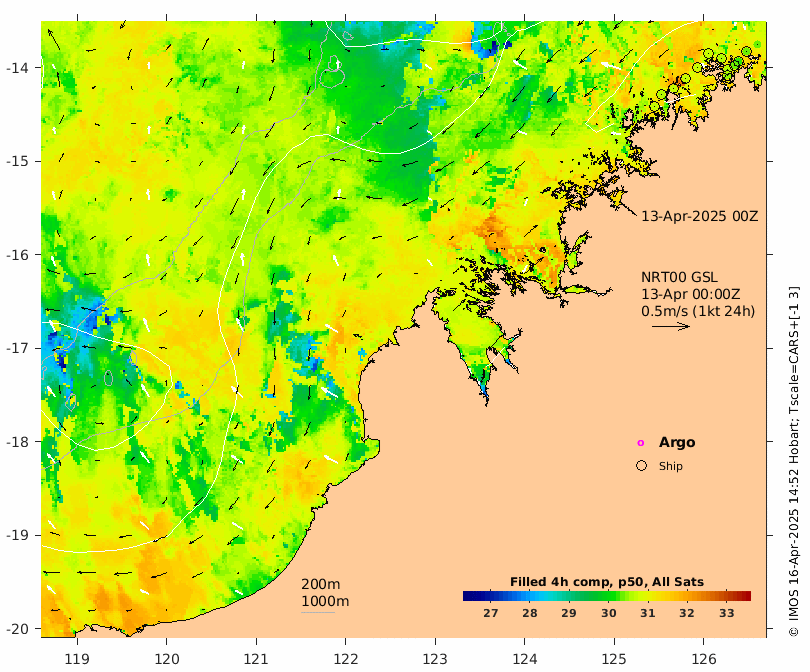Click longitude axis label "119"

pos(77,659)
